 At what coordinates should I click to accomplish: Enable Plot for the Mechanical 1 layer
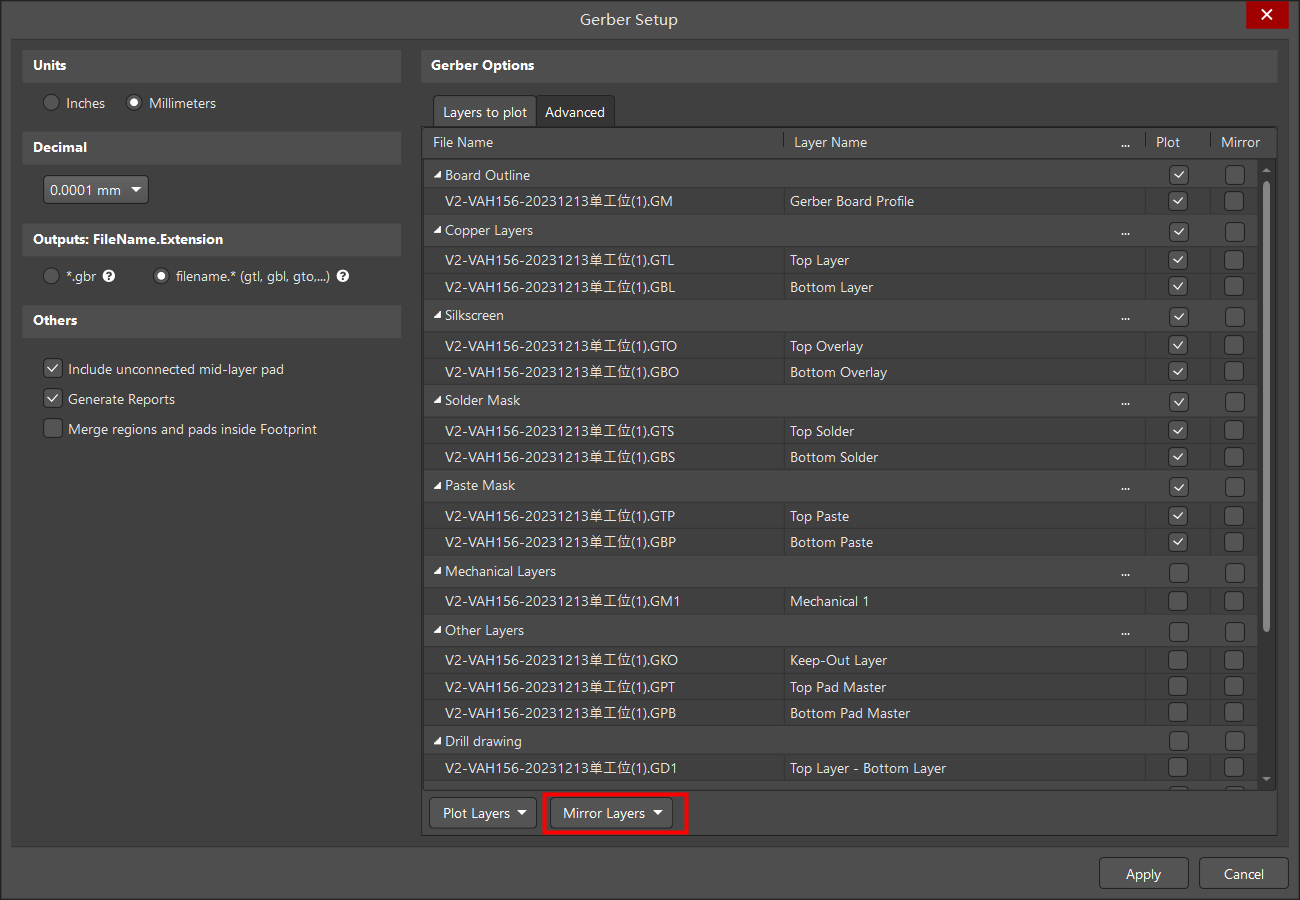click(x=1178, y=601)
